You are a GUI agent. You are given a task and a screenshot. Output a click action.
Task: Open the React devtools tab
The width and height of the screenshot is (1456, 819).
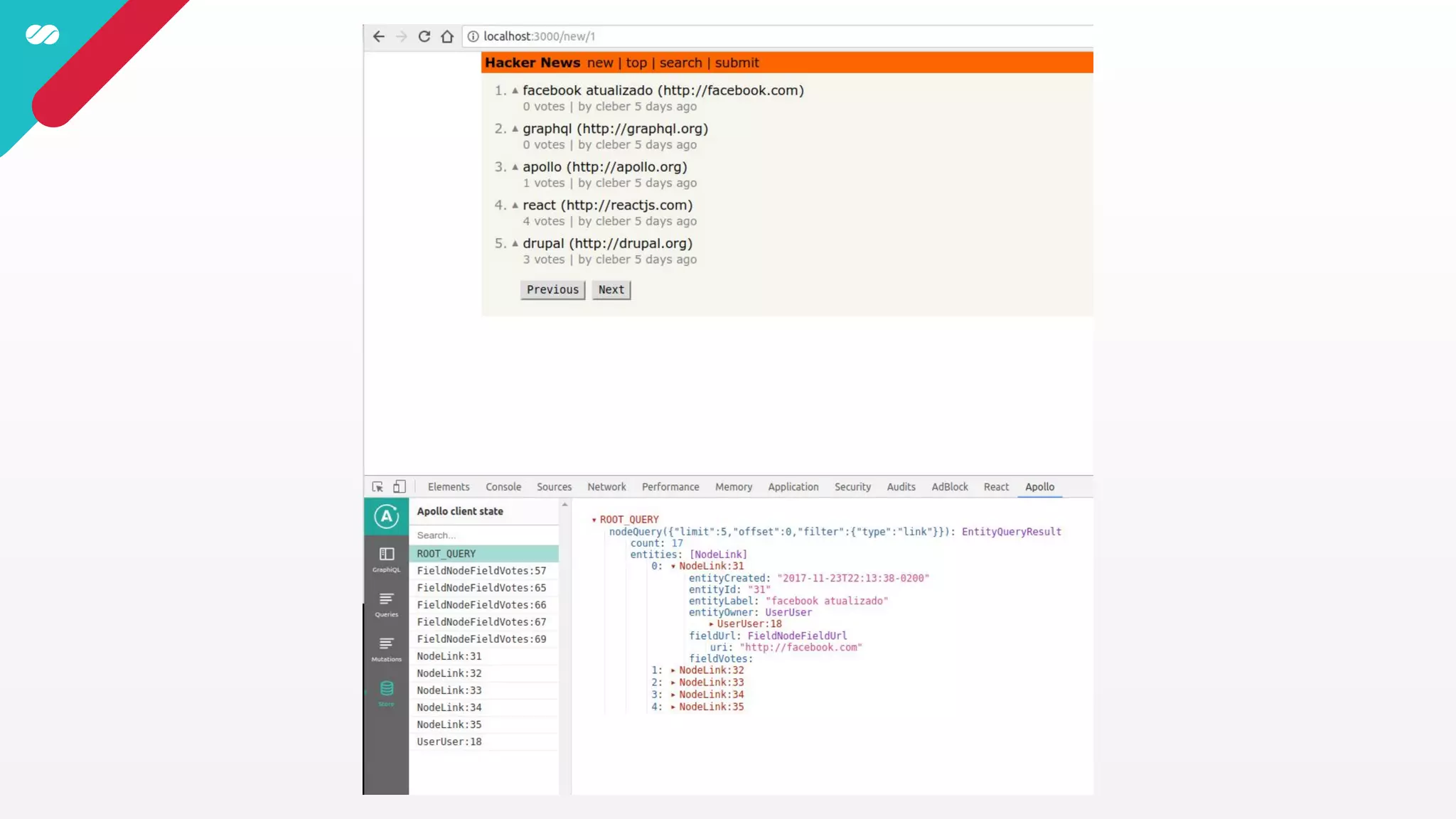point(996,487)
